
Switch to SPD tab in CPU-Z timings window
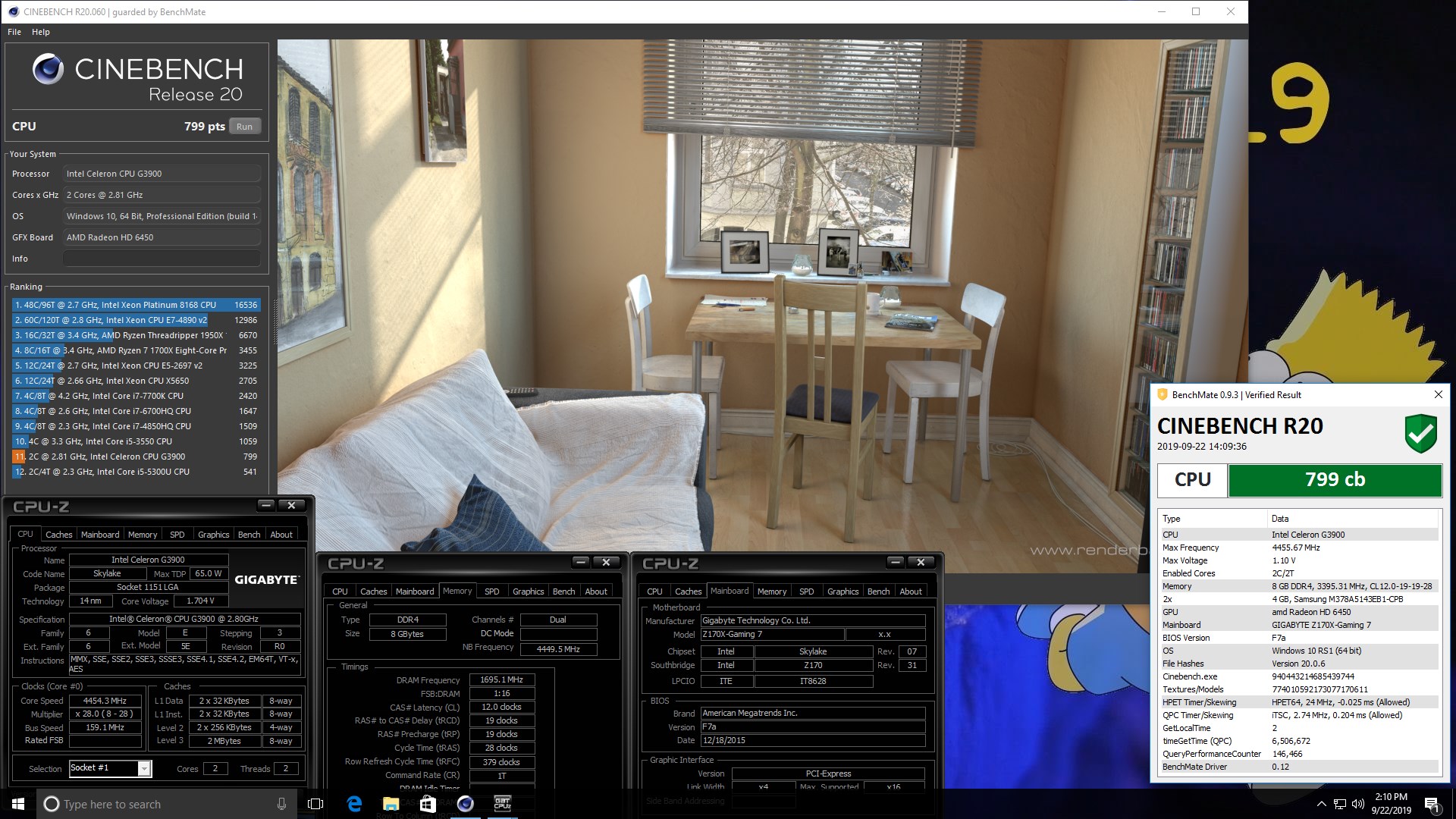click(492, 591)
